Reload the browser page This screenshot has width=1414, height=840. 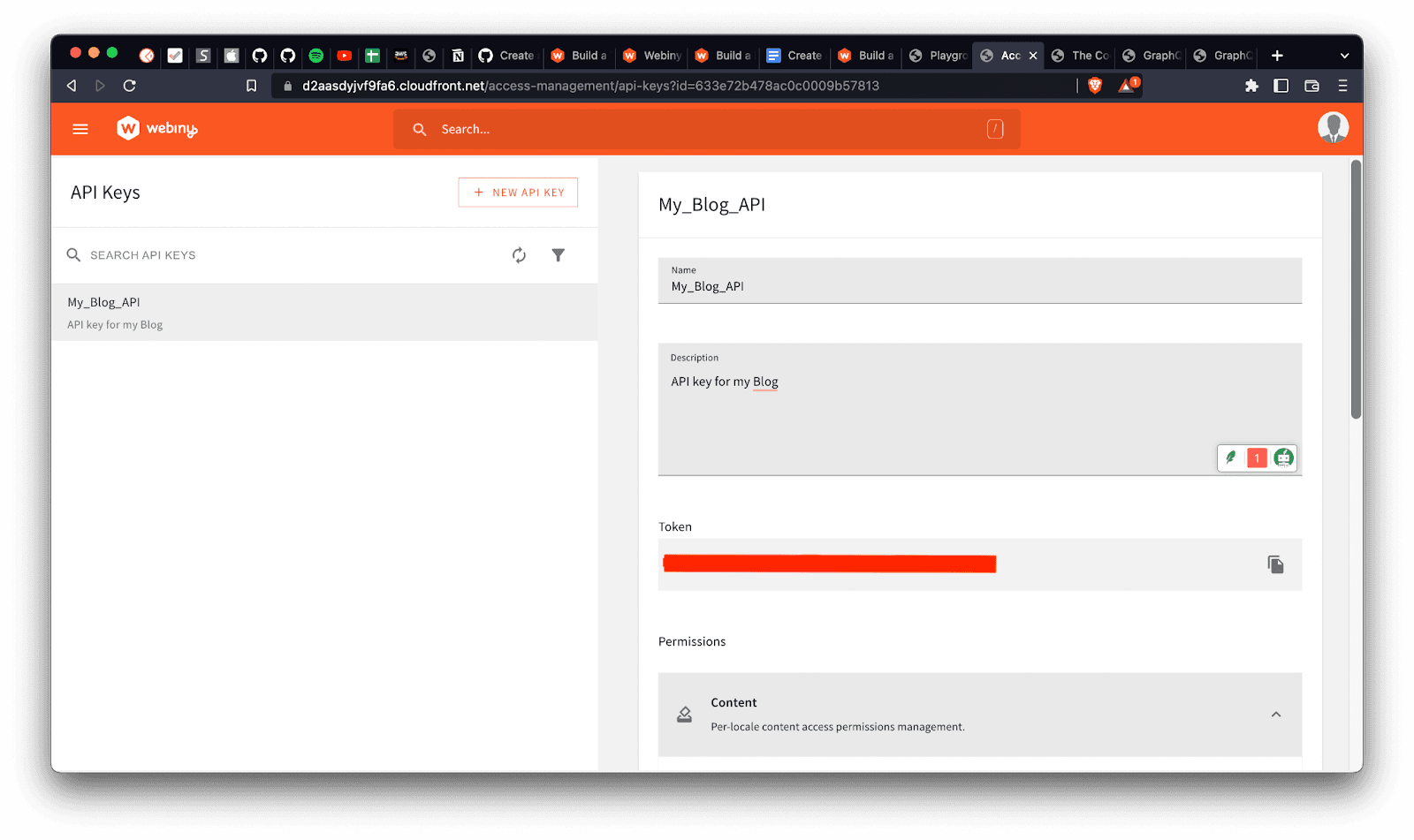tap(129, 86)
